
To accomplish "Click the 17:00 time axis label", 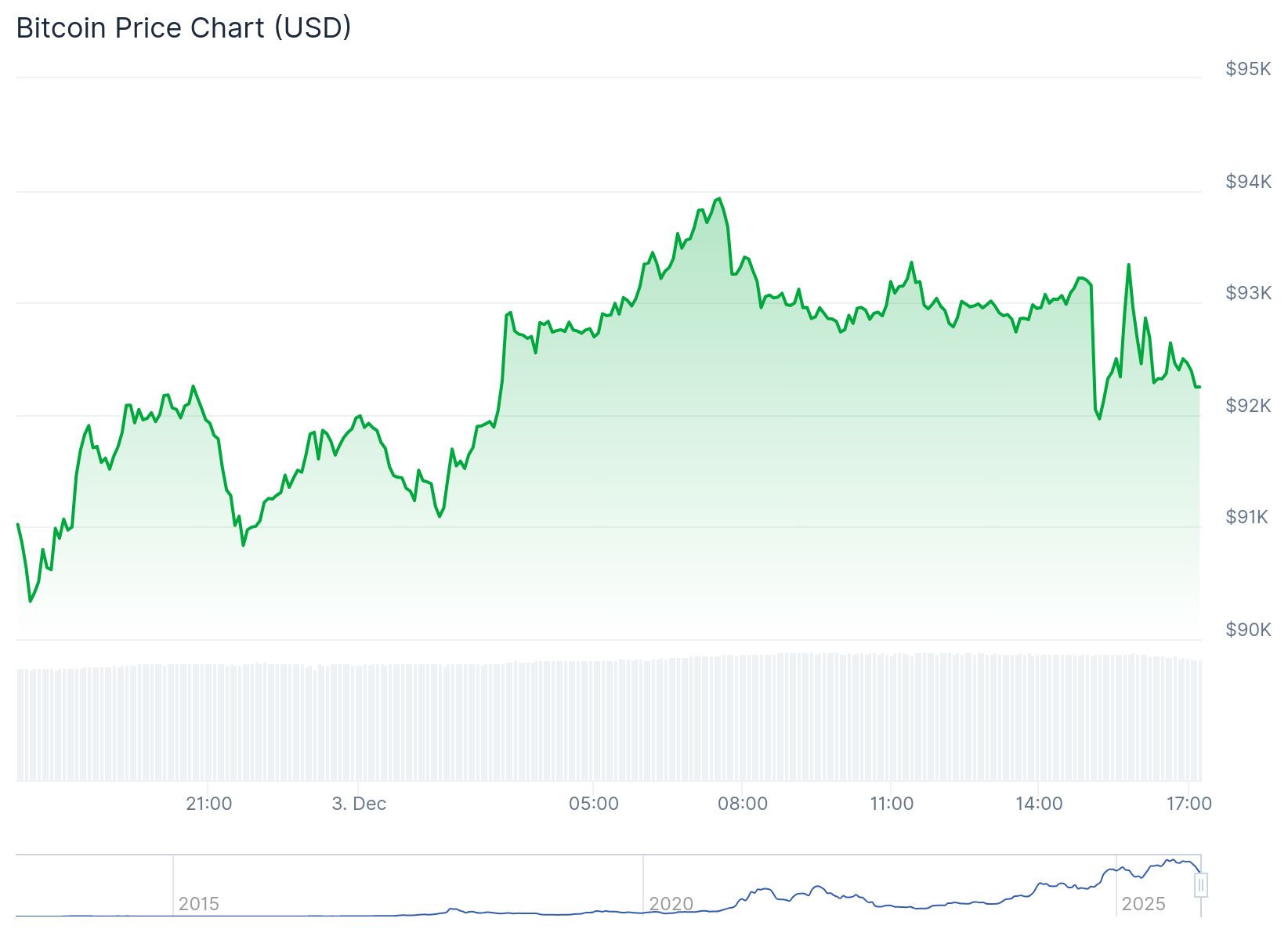I will coord(1189,804).
